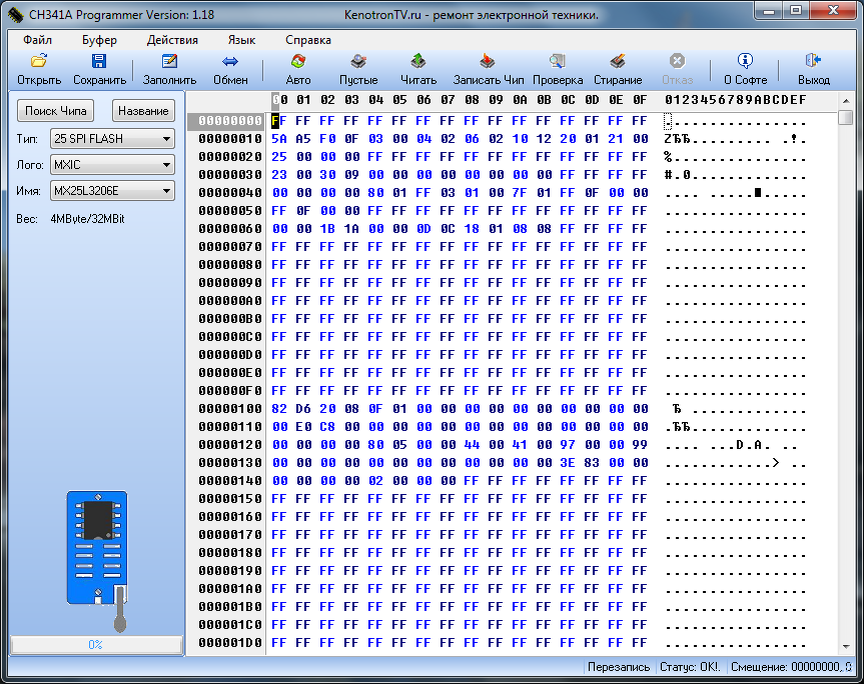This screenshot has height=684, width=864.
Task: Select byte 3E in row 00000130
Action: (568, 463)
